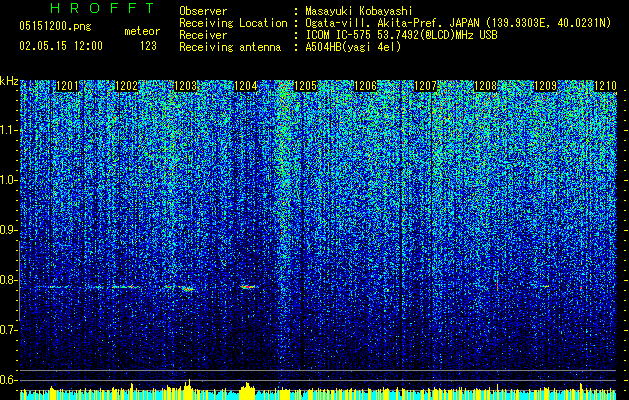Click the kHz axis unit label
Screen dimensions: 629x400
[9, 81]
